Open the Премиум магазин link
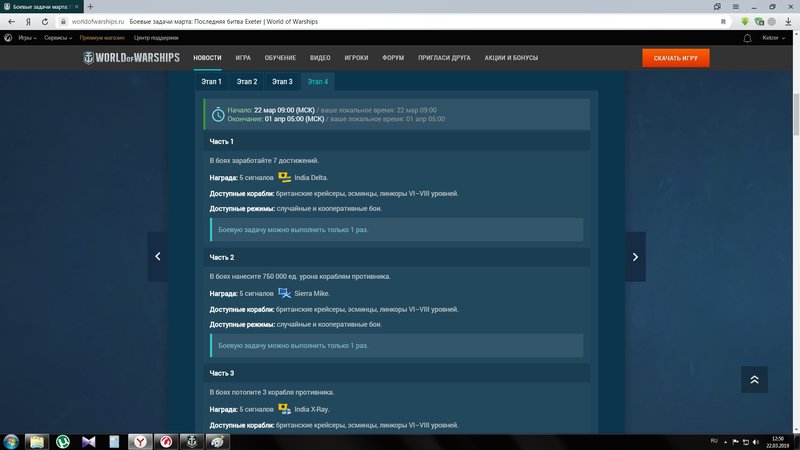The width and height of the screenshot is (800, 450). pos(103,38)
